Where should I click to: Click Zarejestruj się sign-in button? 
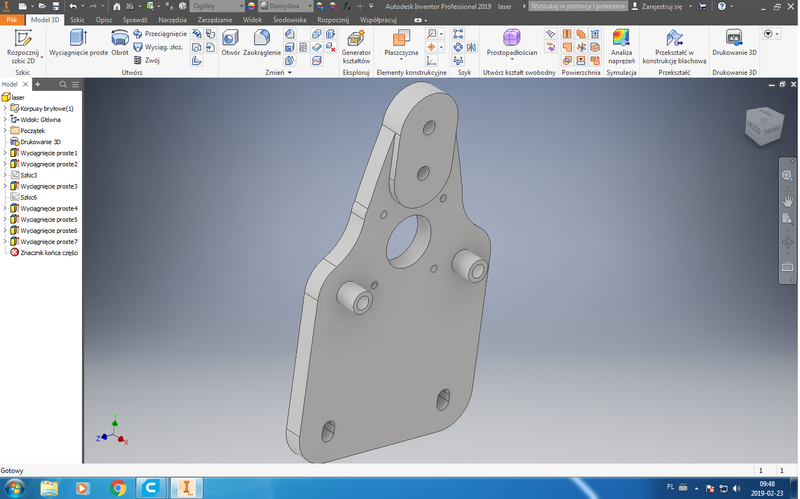coord(657,6)
